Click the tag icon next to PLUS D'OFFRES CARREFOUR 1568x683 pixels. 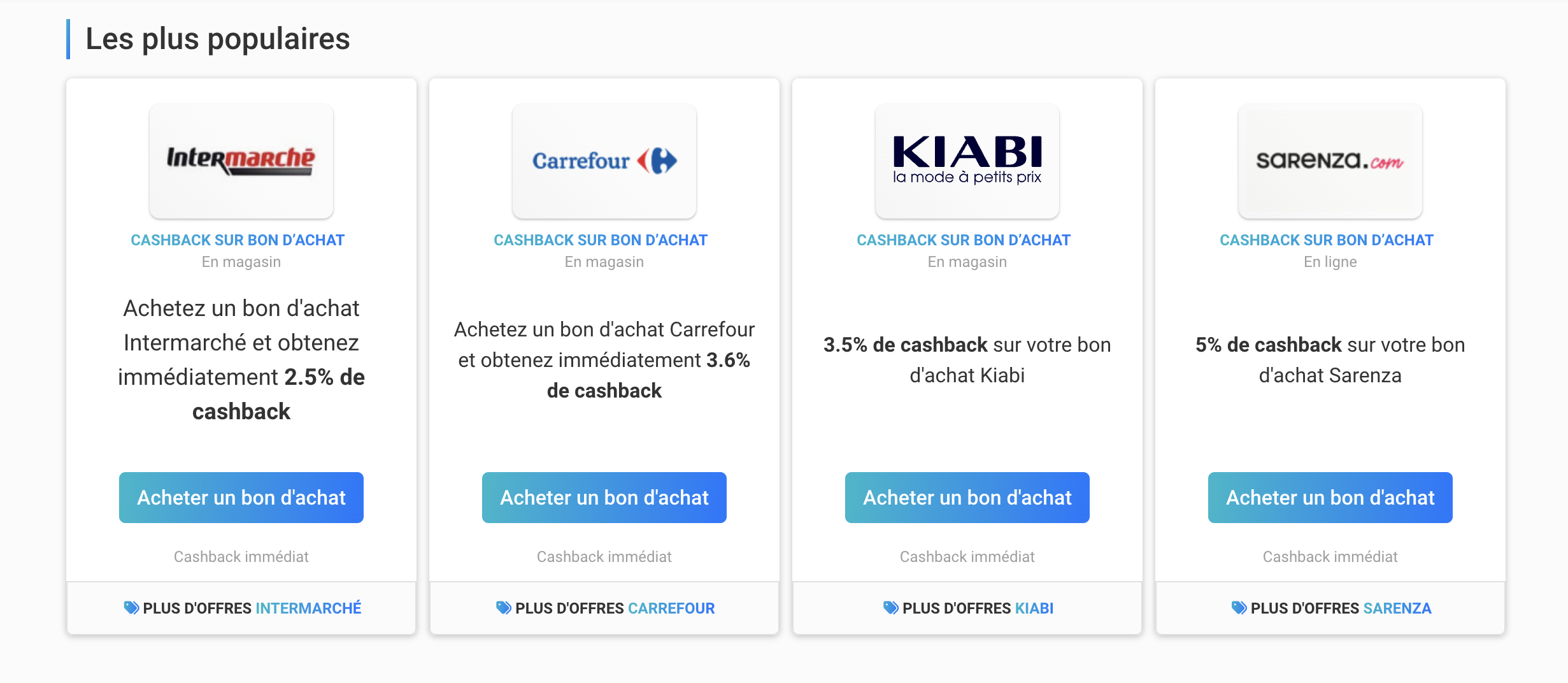point(503,608)
